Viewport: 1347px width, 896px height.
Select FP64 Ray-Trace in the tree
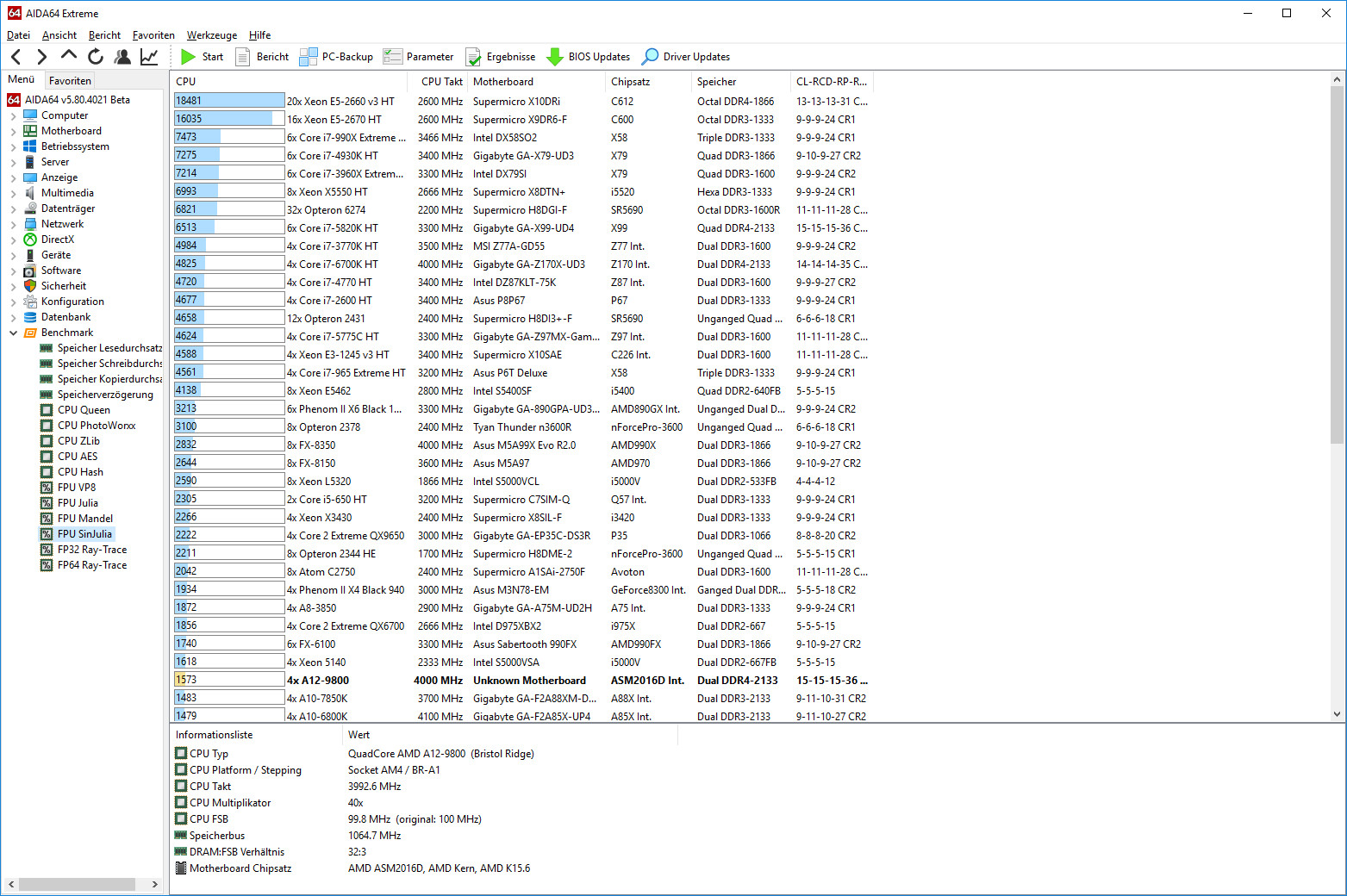point(91,565)
